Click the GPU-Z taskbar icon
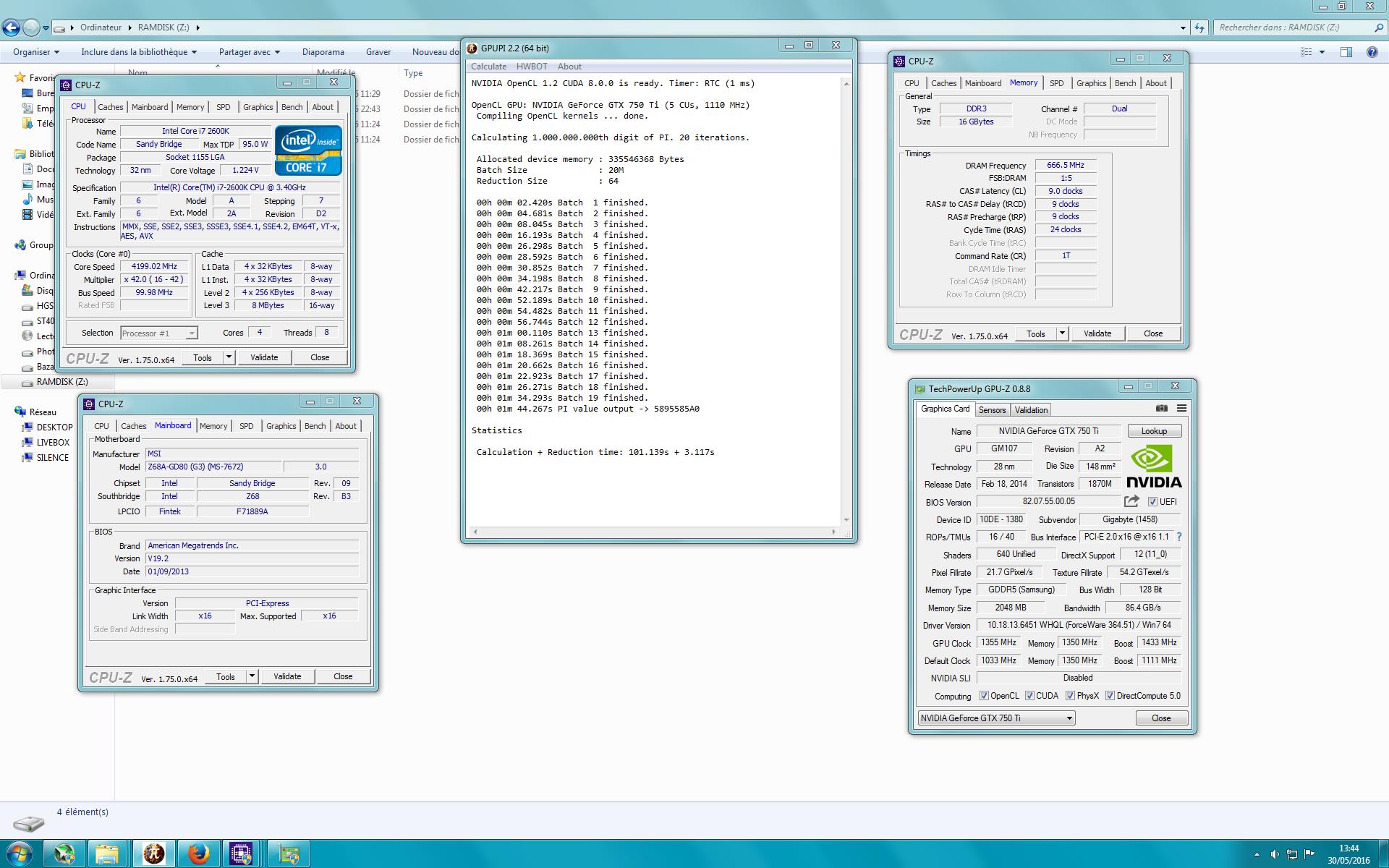The image size is (1389, 868). 288,854
